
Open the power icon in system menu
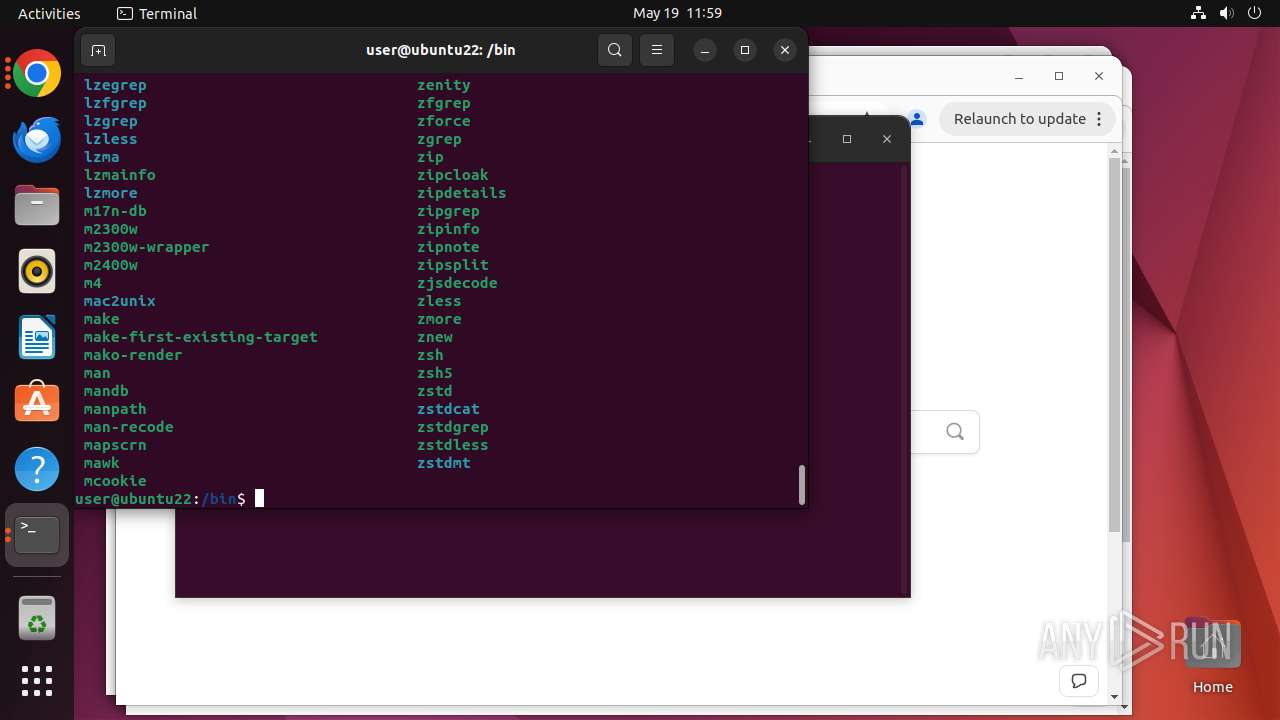1254,13
